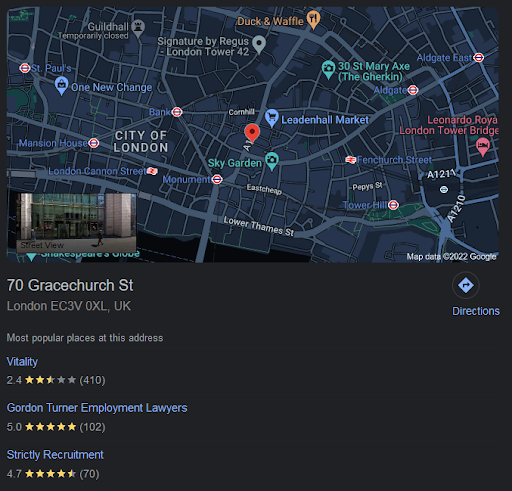Click the Directions arrow icon
The image size is (512, 491).
(466, 285)
